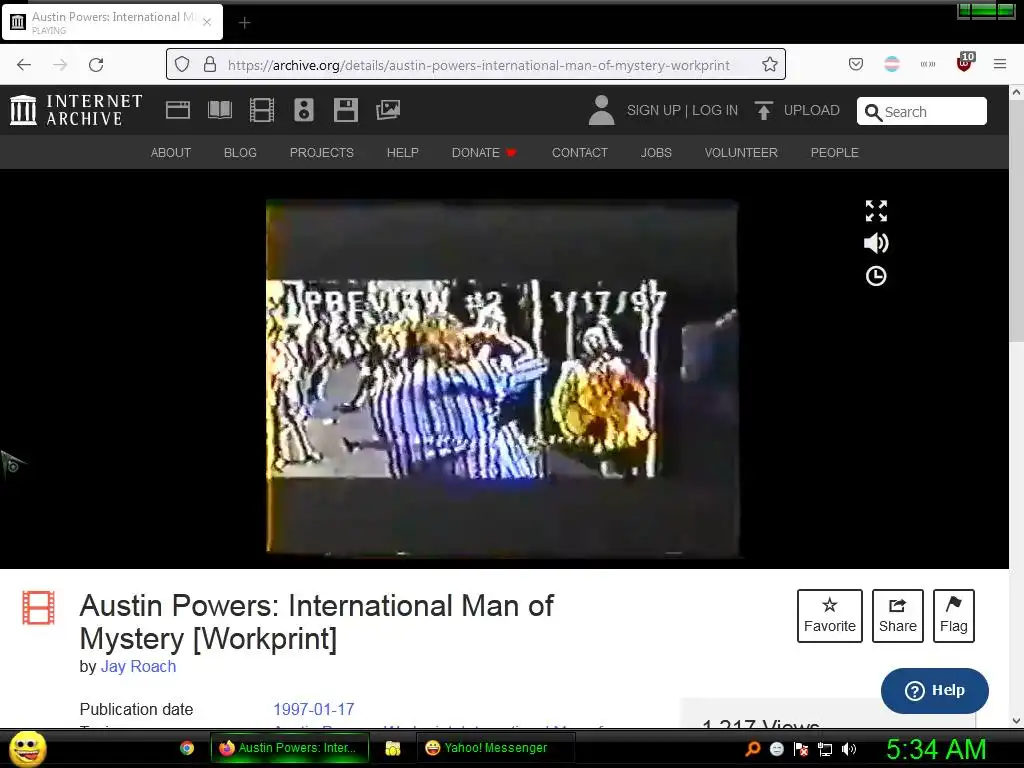Open the smiley Start button

click(x=27, y=748)
